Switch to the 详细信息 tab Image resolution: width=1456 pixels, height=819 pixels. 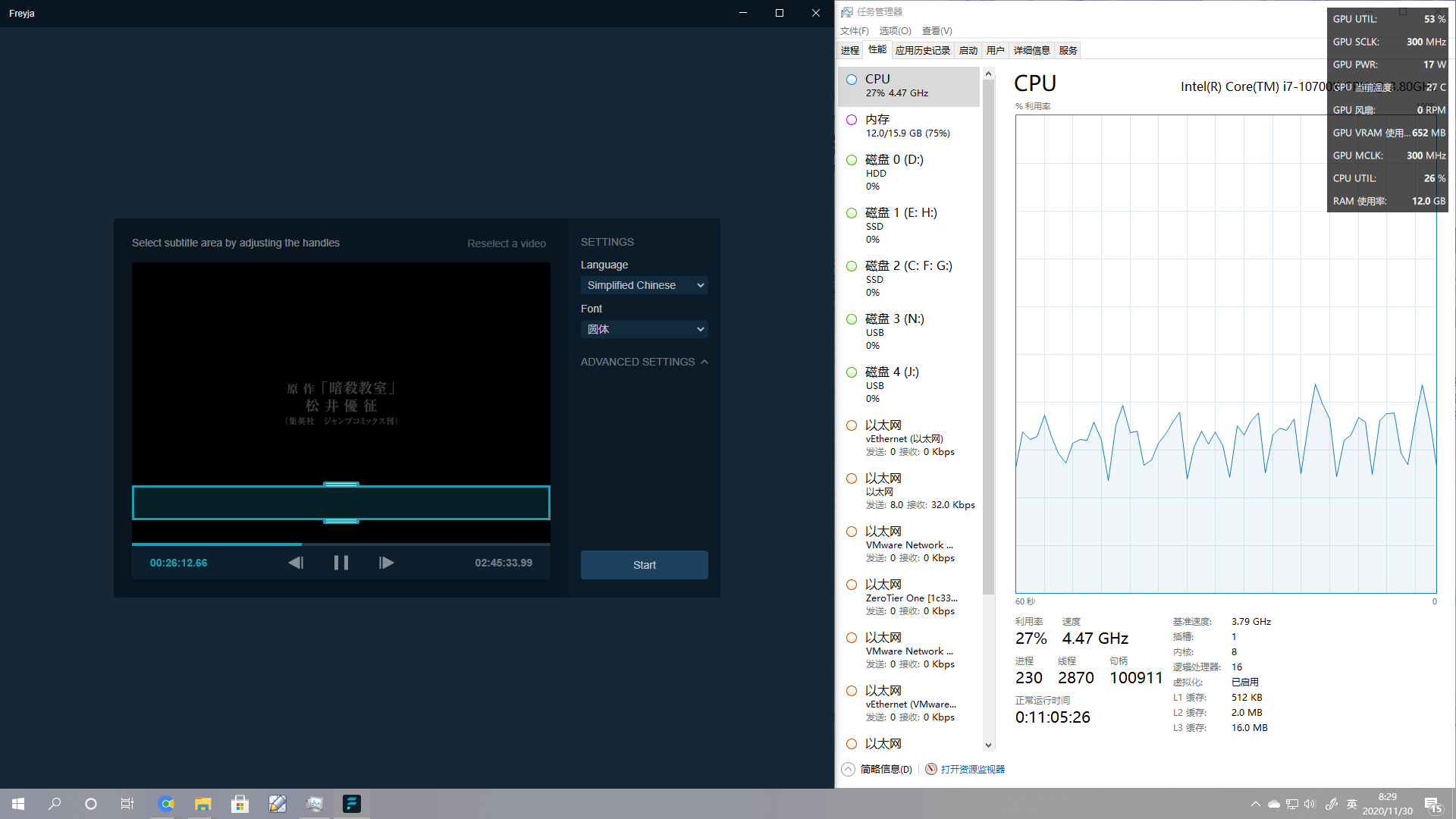pos(1032,51)
